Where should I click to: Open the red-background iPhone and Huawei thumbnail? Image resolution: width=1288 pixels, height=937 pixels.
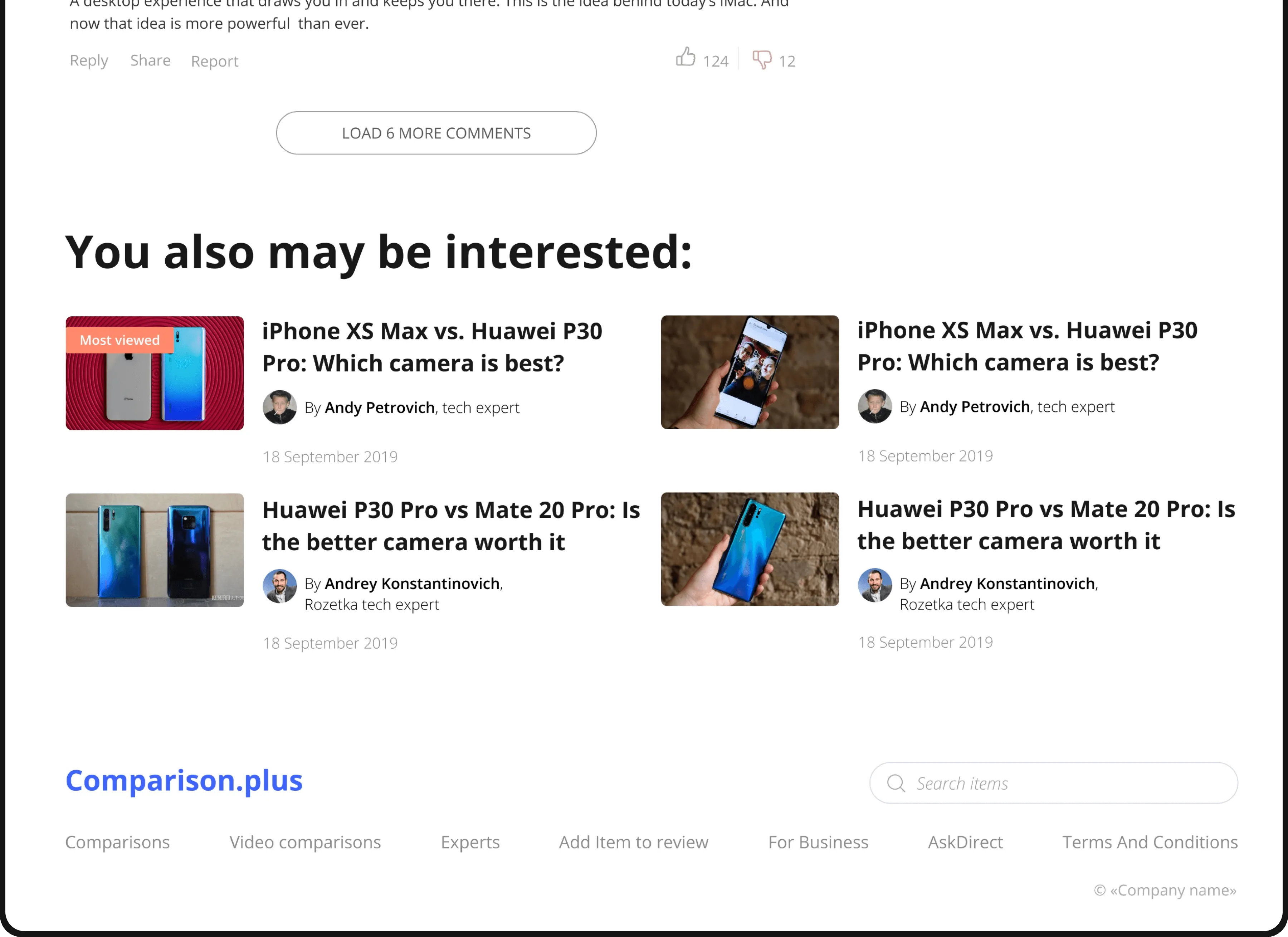[155, 392]
